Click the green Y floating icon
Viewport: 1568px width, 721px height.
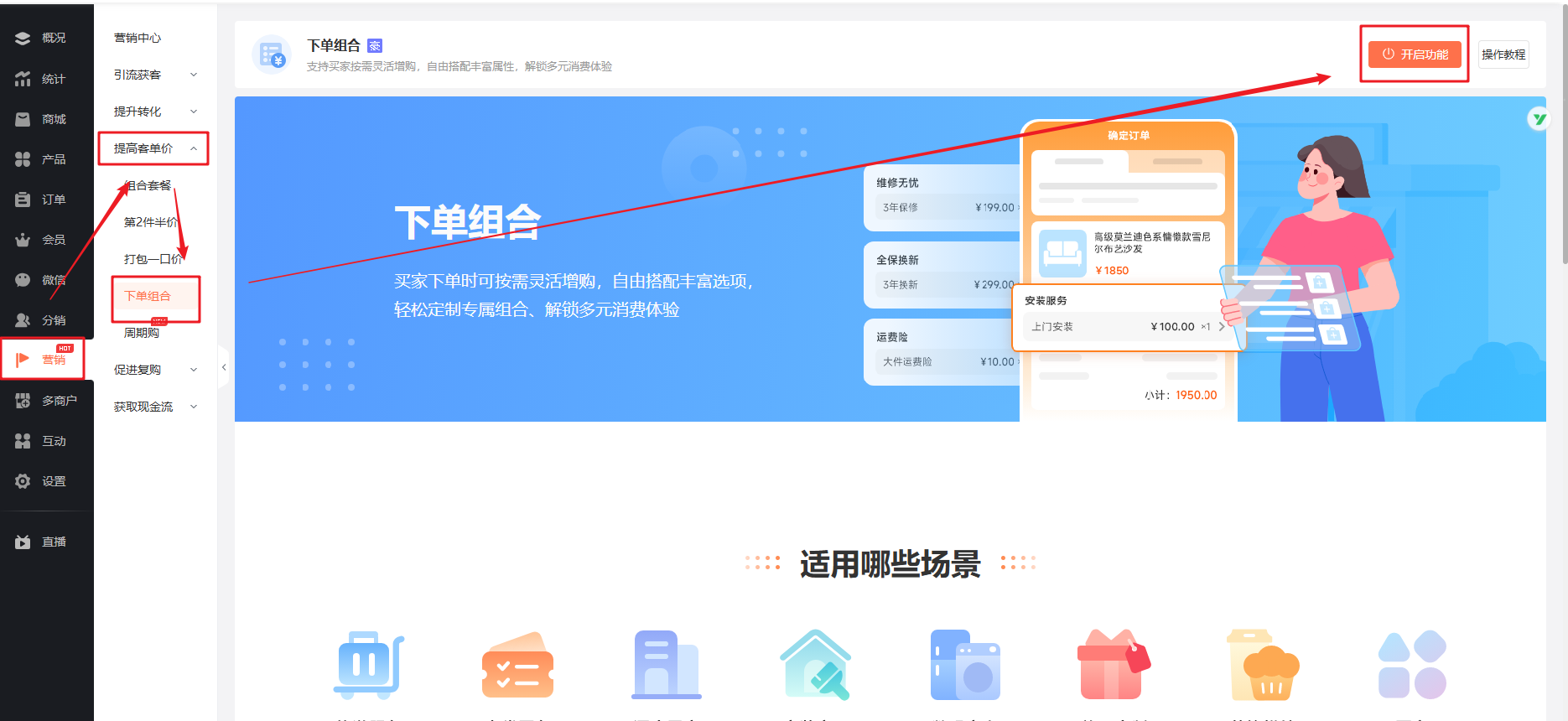point(1538,119)
